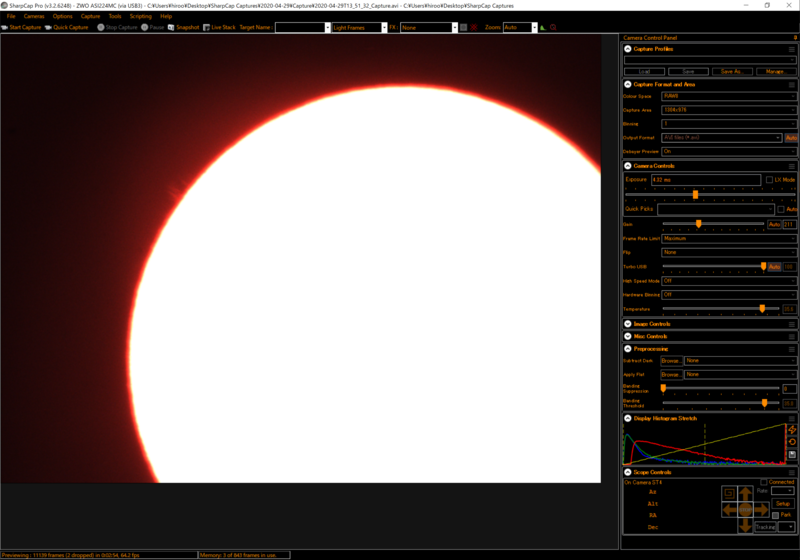Click the up arrow in Scope Controls
Viewport: 800px width, 560px height.
point(745,493)
